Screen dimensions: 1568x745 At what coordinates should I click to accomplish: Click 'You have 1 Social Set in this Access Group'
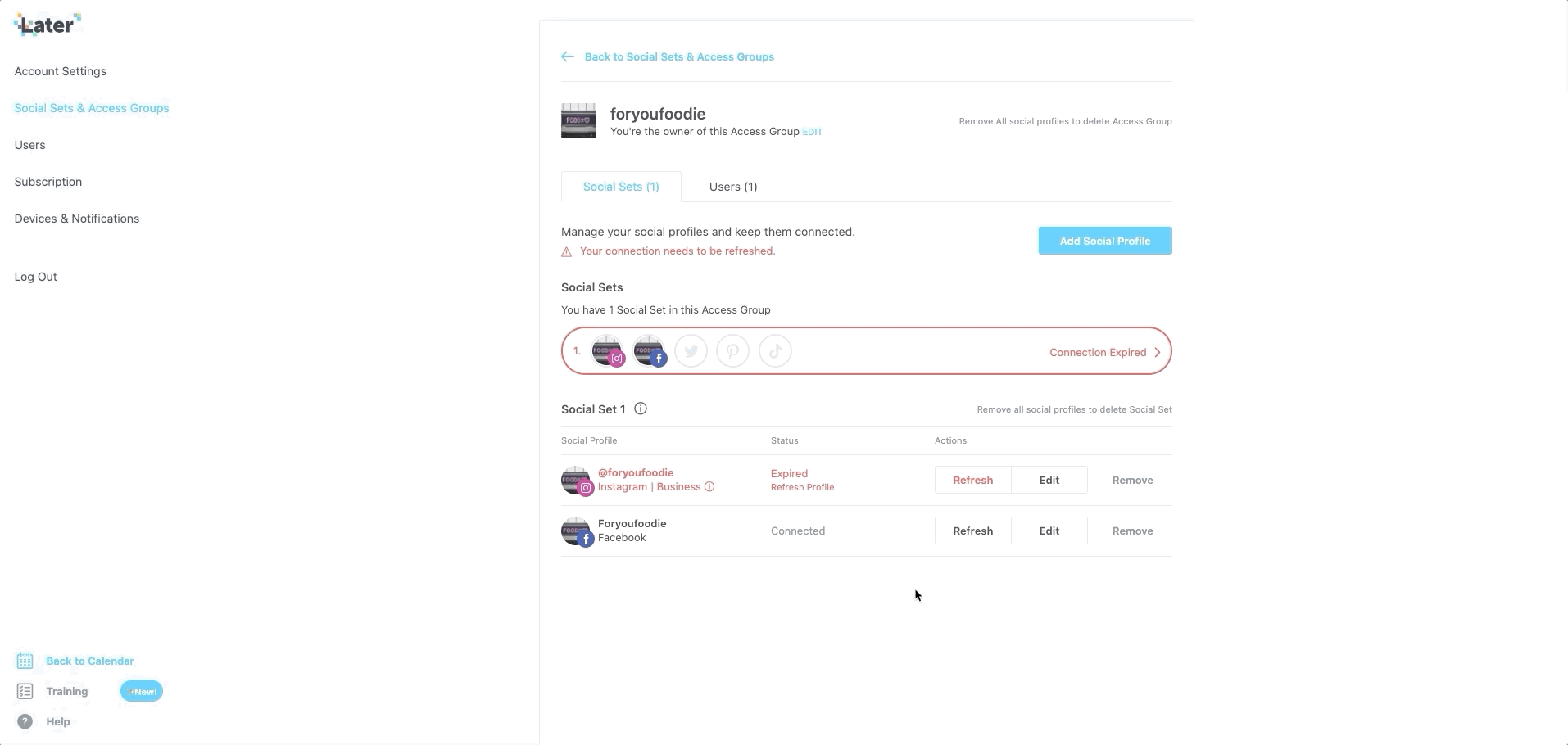tap(665, 309)
